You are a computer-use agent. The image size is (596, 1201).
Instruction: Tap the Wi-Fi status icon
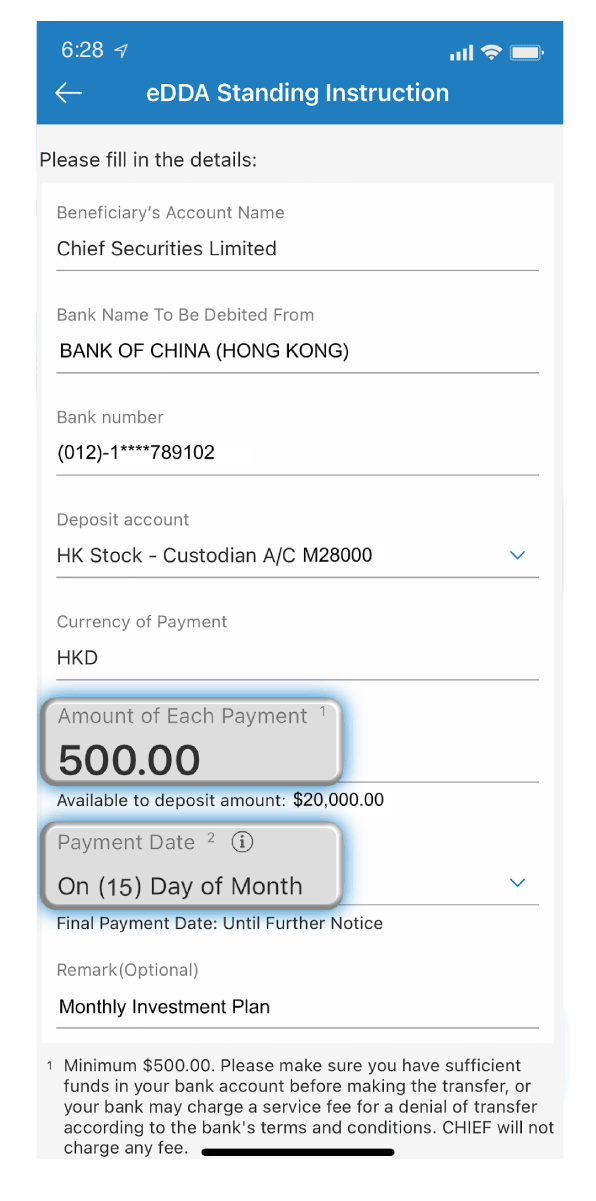point(490,52)
